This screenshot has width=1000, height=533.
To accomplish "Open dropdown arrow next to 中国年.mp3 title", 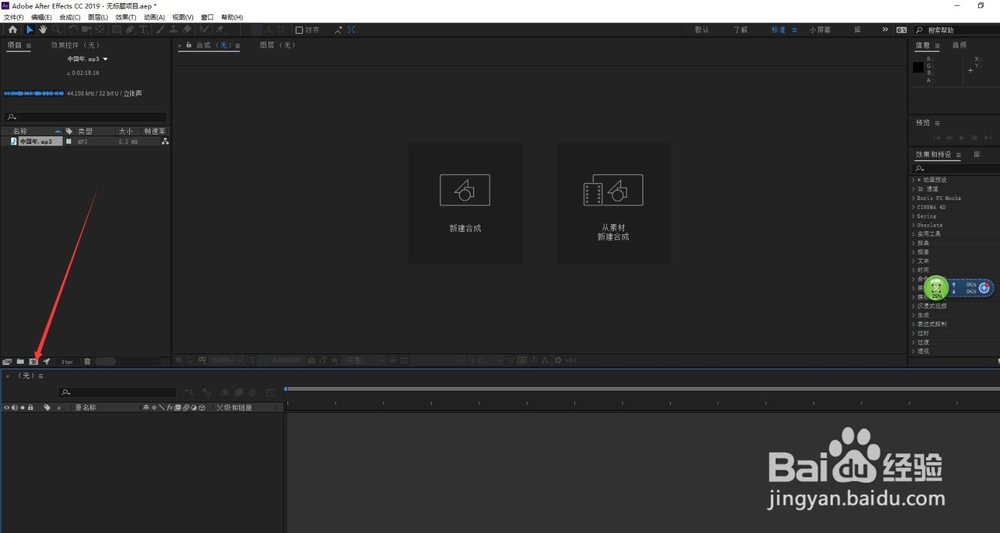I will (x=105, y=59).
